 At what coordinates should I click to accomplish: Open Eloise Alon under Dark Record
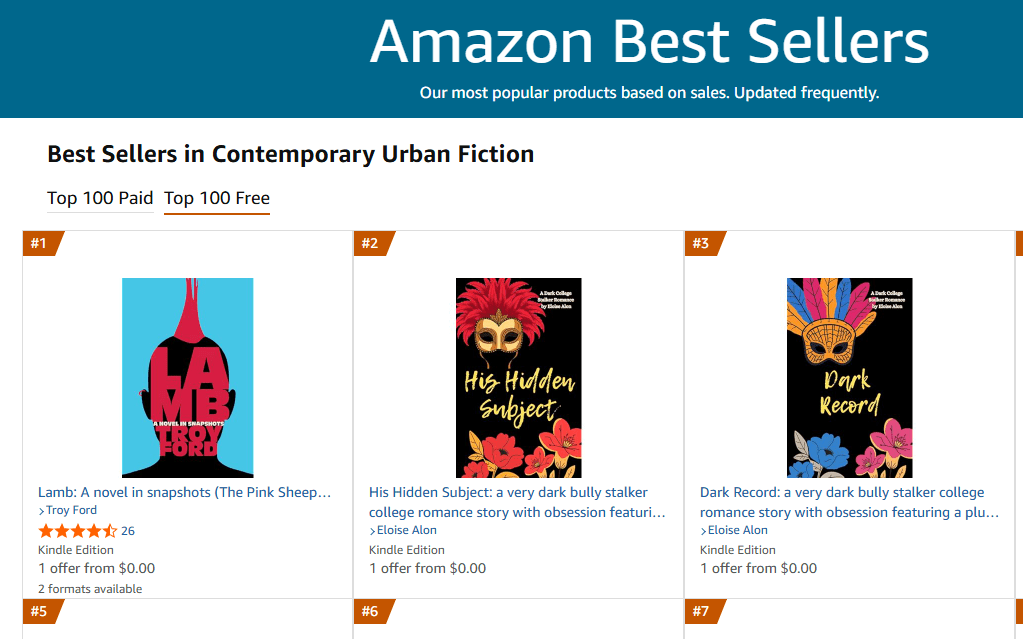737,530
